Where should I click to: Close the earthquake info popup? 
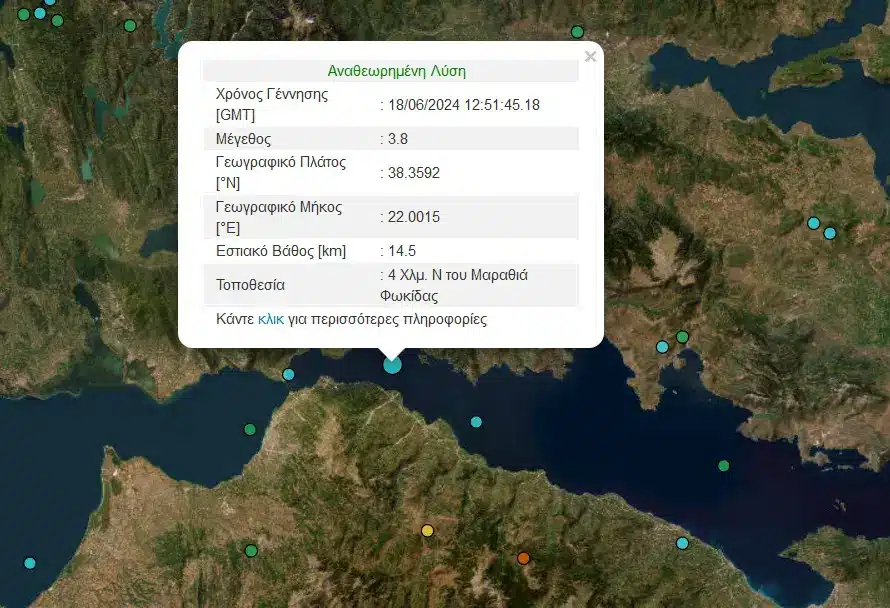pos(590,57)
